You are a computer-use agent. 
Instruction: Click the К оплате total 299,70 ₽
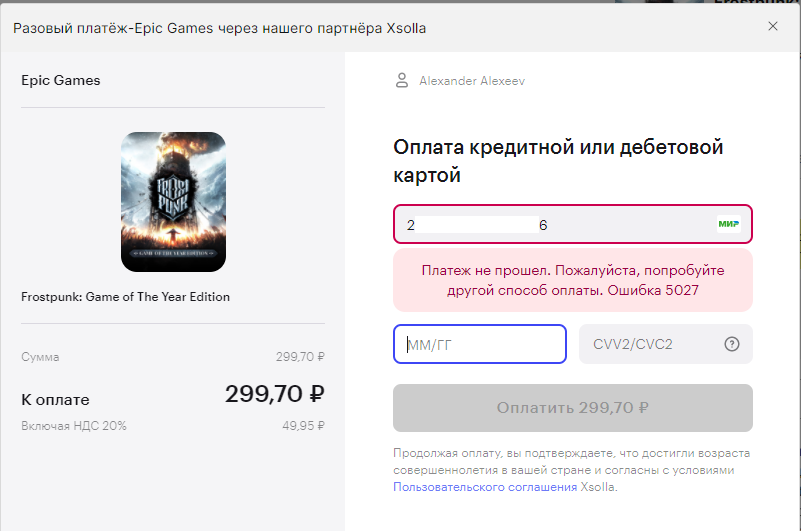click(274, 394)
